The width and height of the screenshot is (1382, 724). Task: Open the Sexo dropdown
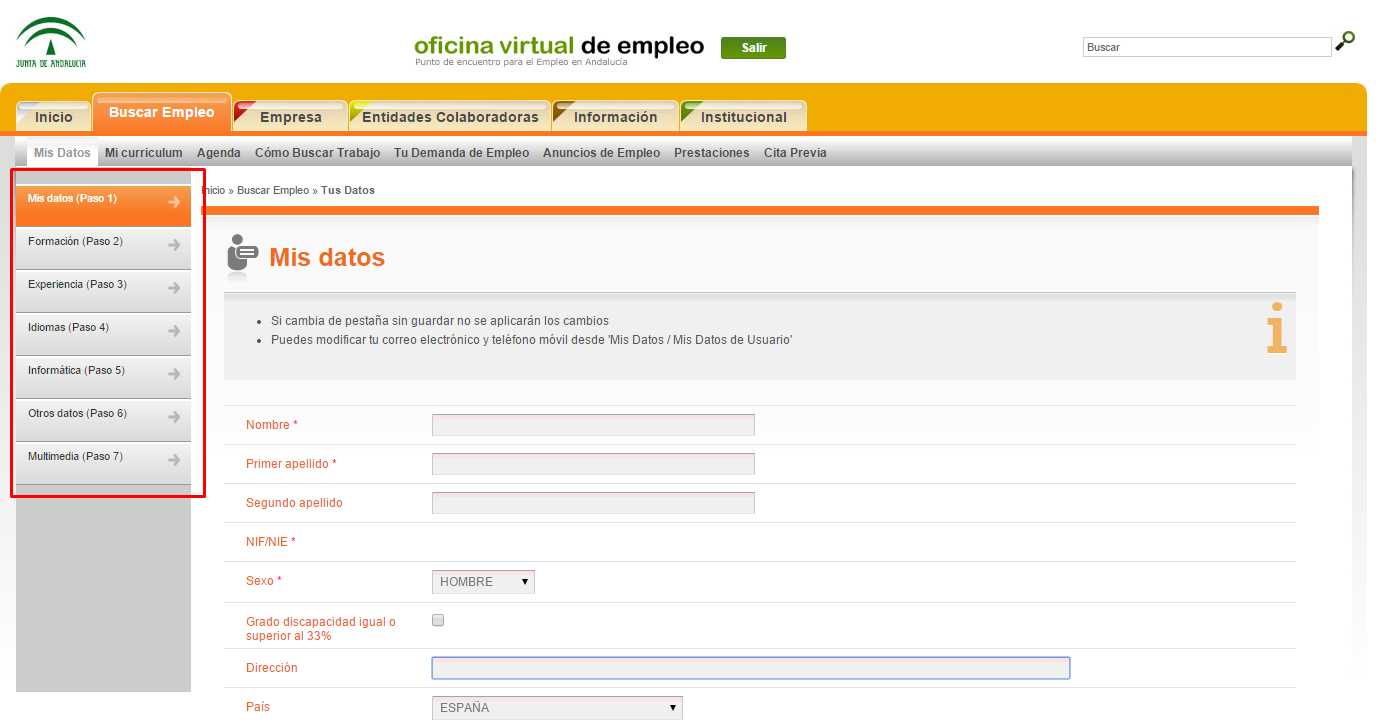483,581
